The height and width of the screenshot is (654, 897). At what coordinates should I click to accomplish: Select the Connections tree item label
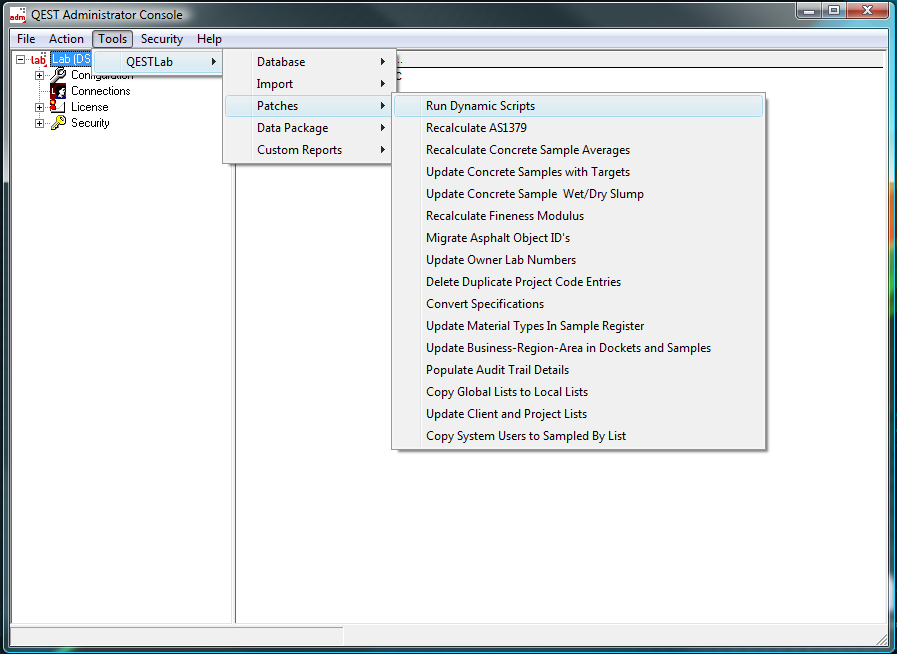click(100, 91)
